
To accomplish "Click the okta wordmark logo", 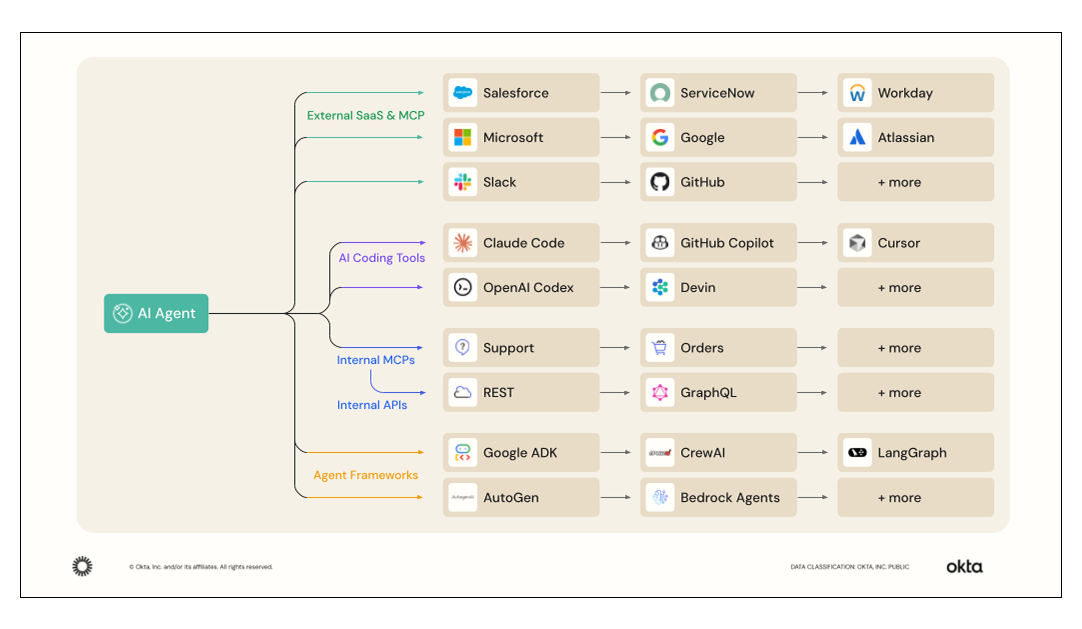I will coord(964,566).
